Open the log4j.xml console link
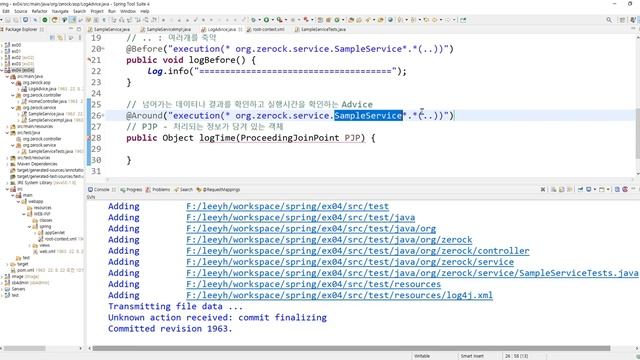 tap(339, 296)
